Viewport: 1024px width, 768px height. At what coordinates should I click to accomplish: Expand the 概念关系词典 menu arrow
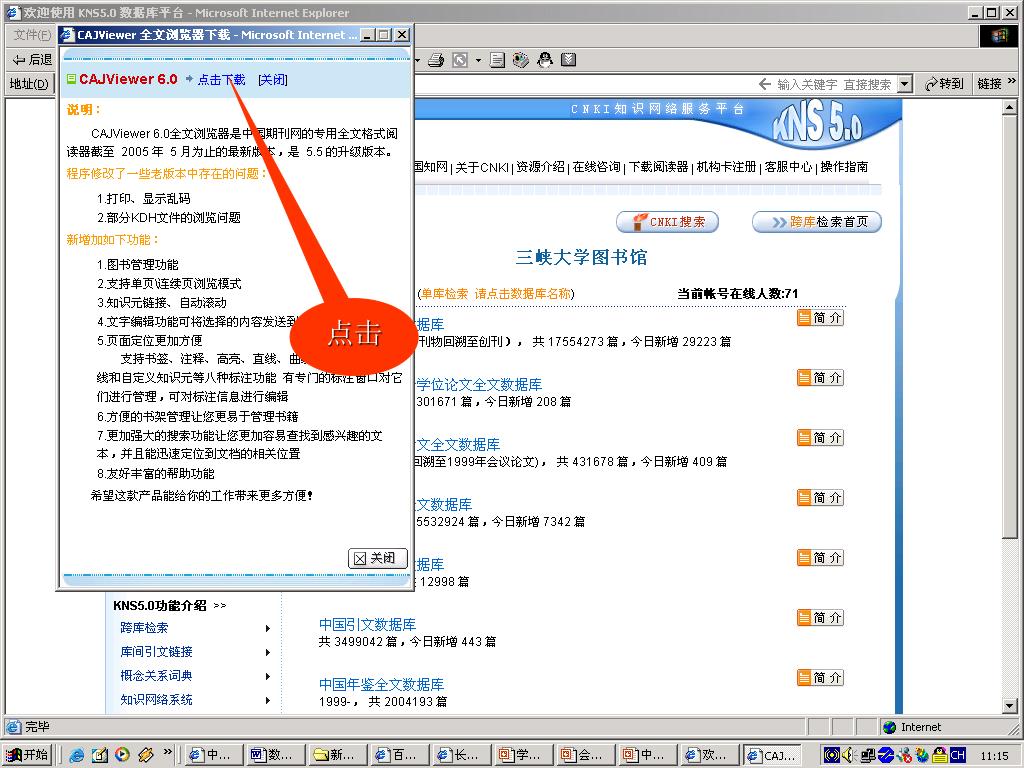pyautogui.click(x=268, y=677)
